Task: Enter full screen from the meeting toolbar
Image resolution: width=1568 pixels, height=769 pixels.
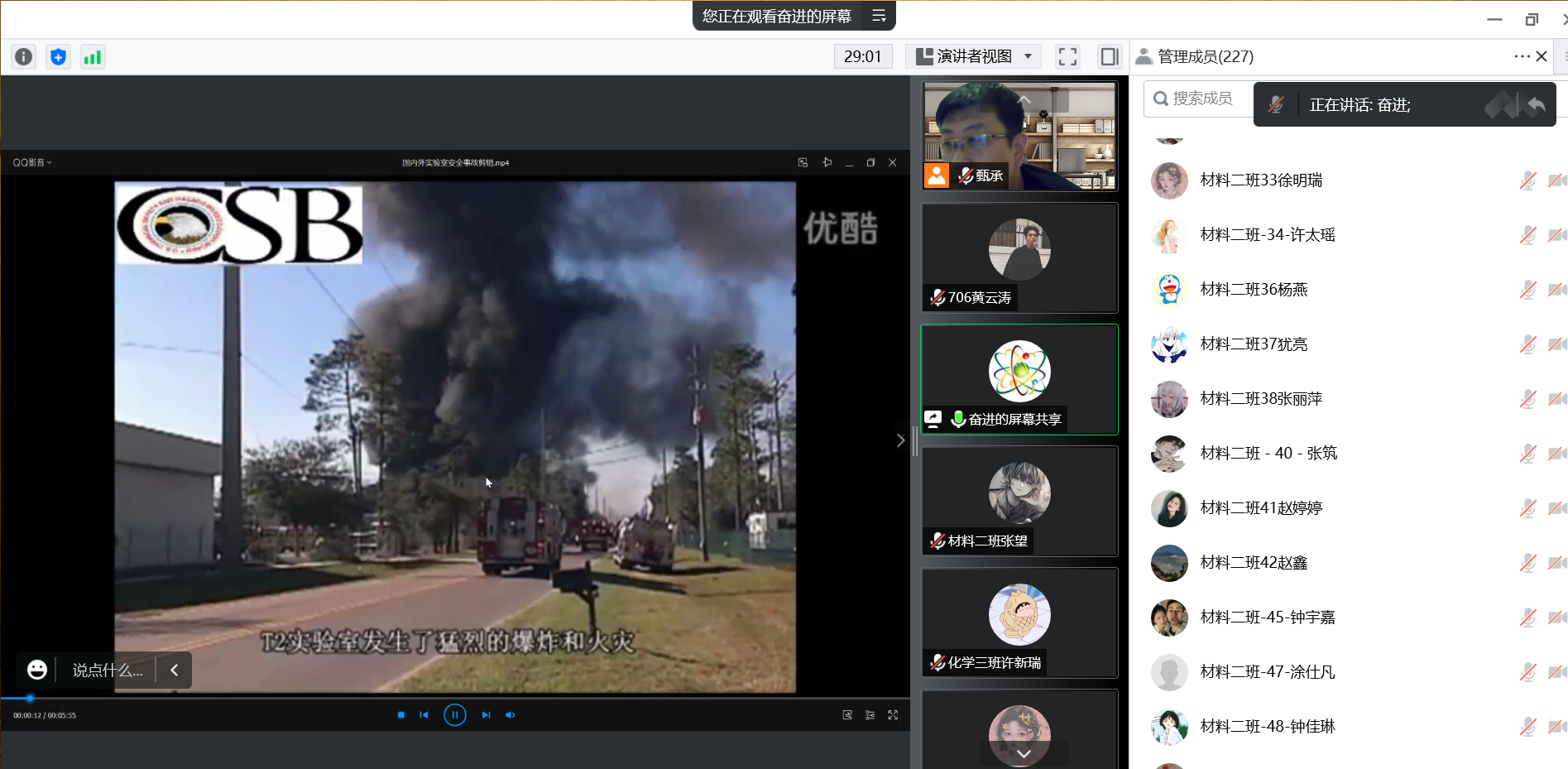Action: coord(1067,56)
